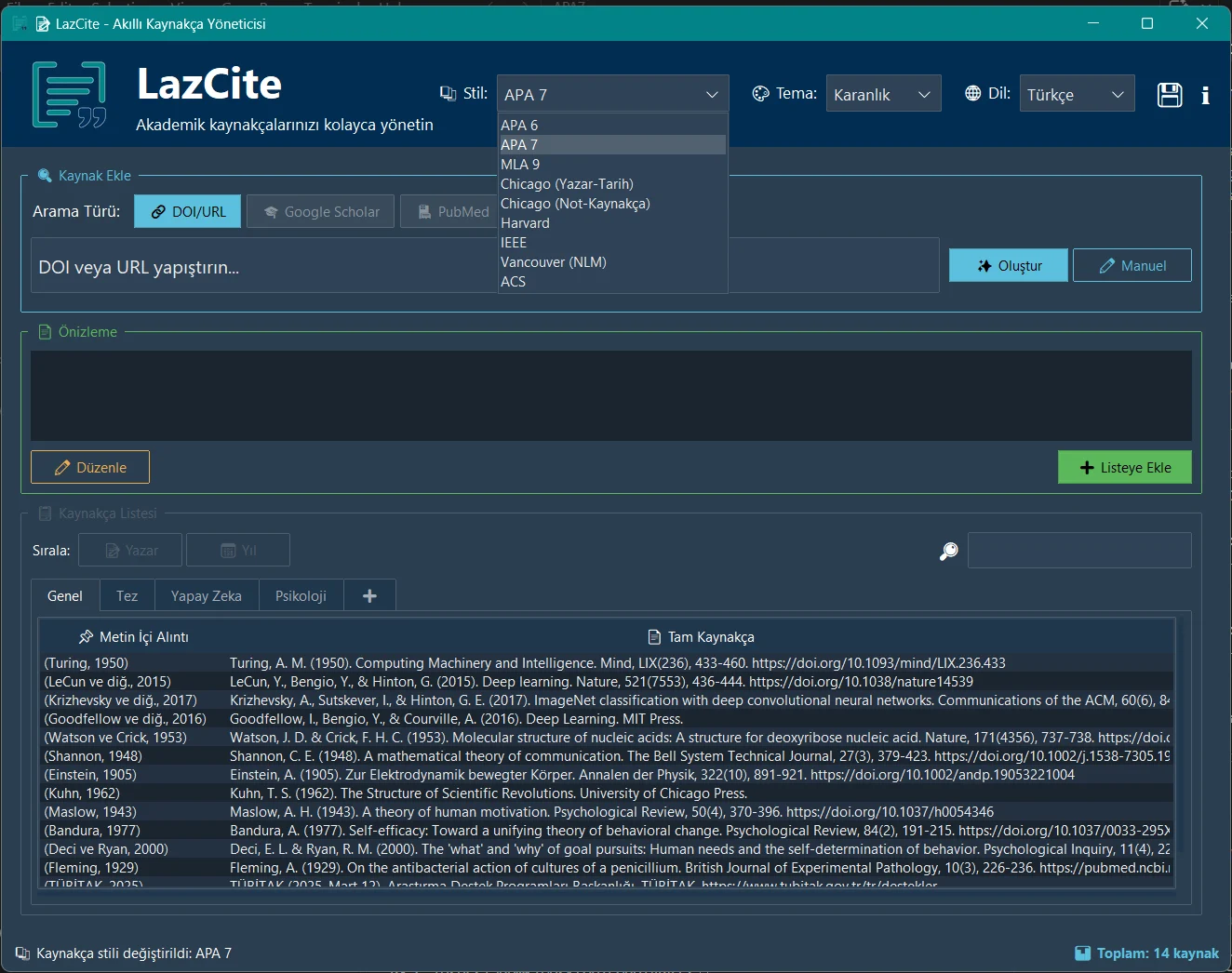Choose Chicago (Not-Kaynakça) style
Viewport: 1232px width, 973px height.
(x=612, y=203)
